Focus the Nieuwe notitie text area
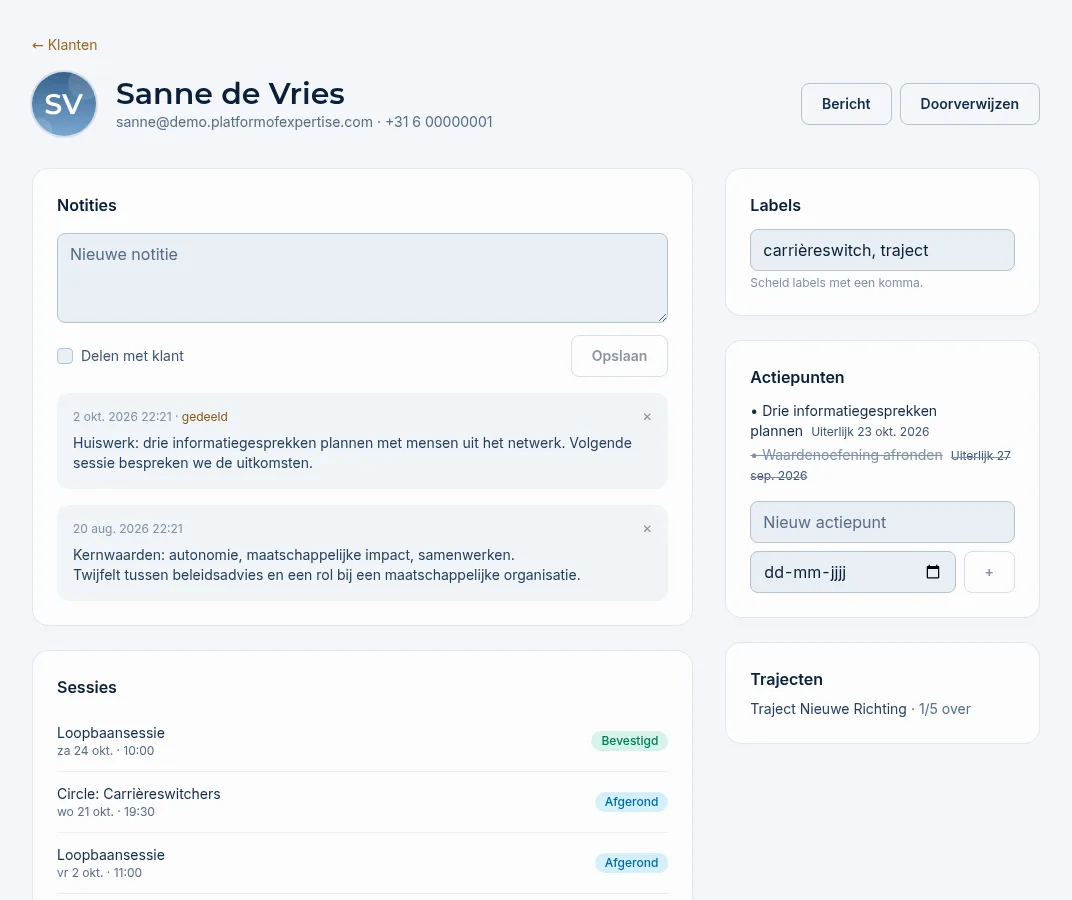 [362, 278]
